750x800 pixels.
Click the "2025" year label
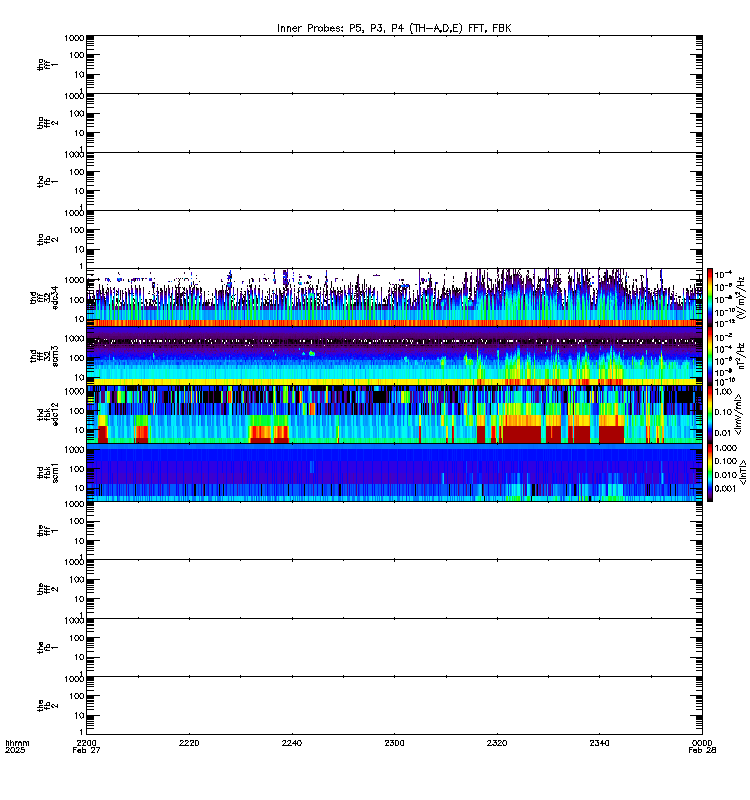pos(15,750)
